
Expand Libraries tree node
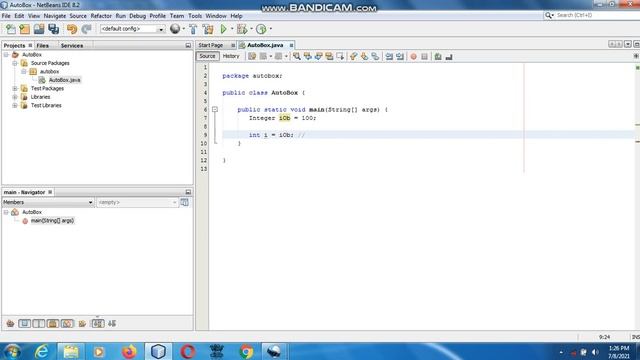[x=15, y=97]
